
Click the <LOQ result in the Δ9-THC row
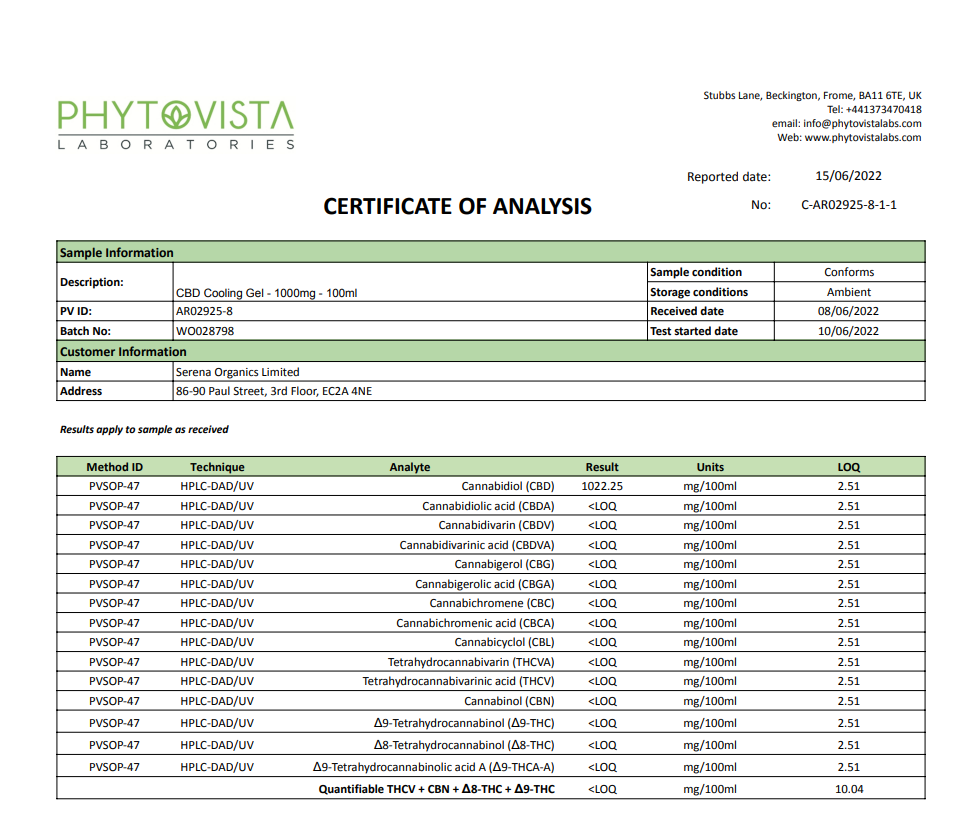602,723
